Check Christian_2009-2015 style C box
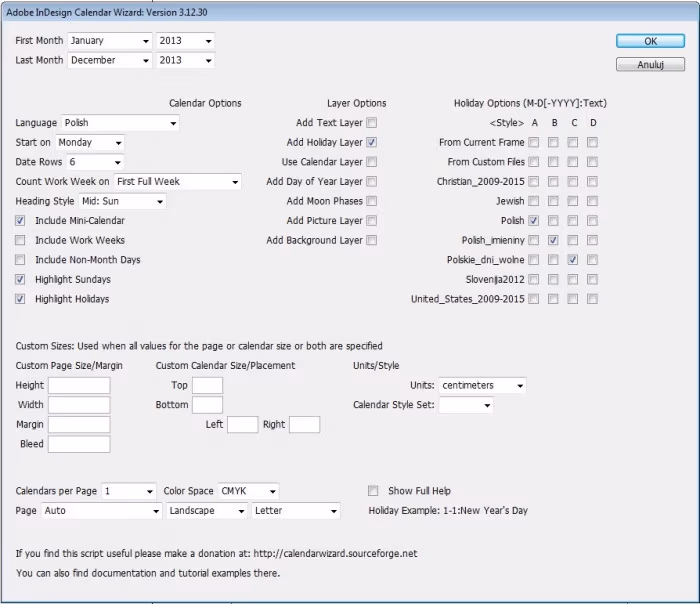This screenshot has width=700, height=604. (x=573, y=182)
